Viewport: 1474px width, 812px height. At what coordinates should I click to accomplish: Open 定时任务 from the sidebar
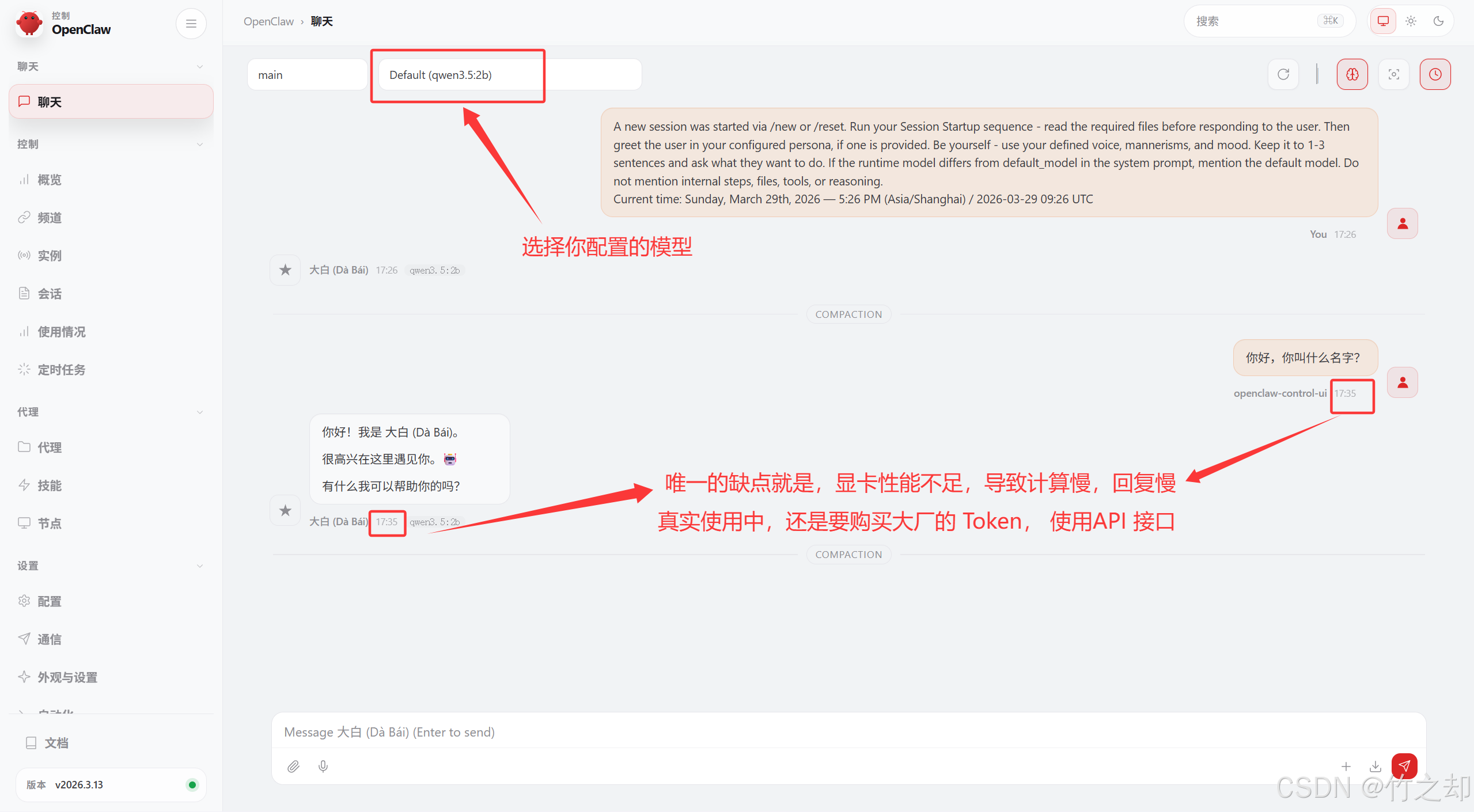tap(60, 369)
